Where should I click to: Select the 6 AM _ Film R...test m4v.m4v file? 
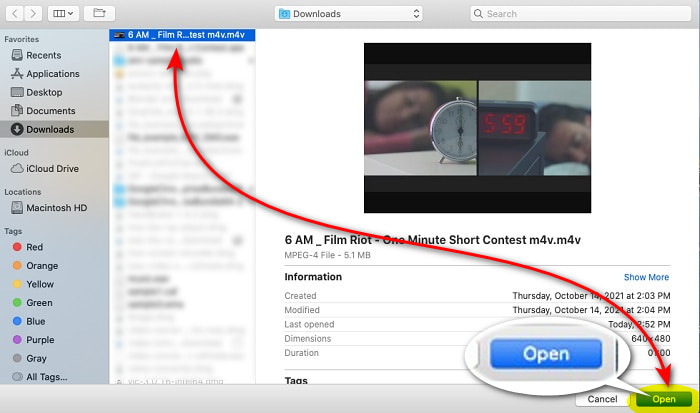(x=182, y=35)
